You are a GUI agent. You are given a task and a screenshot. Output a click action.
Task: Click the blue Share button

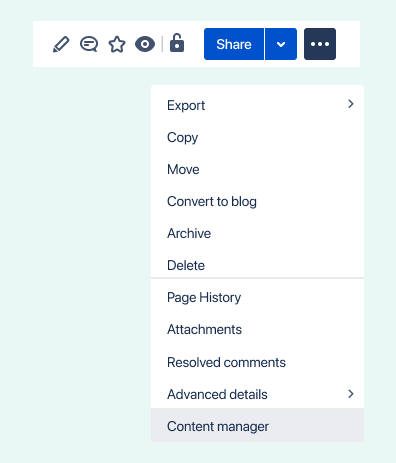(234, 44)
